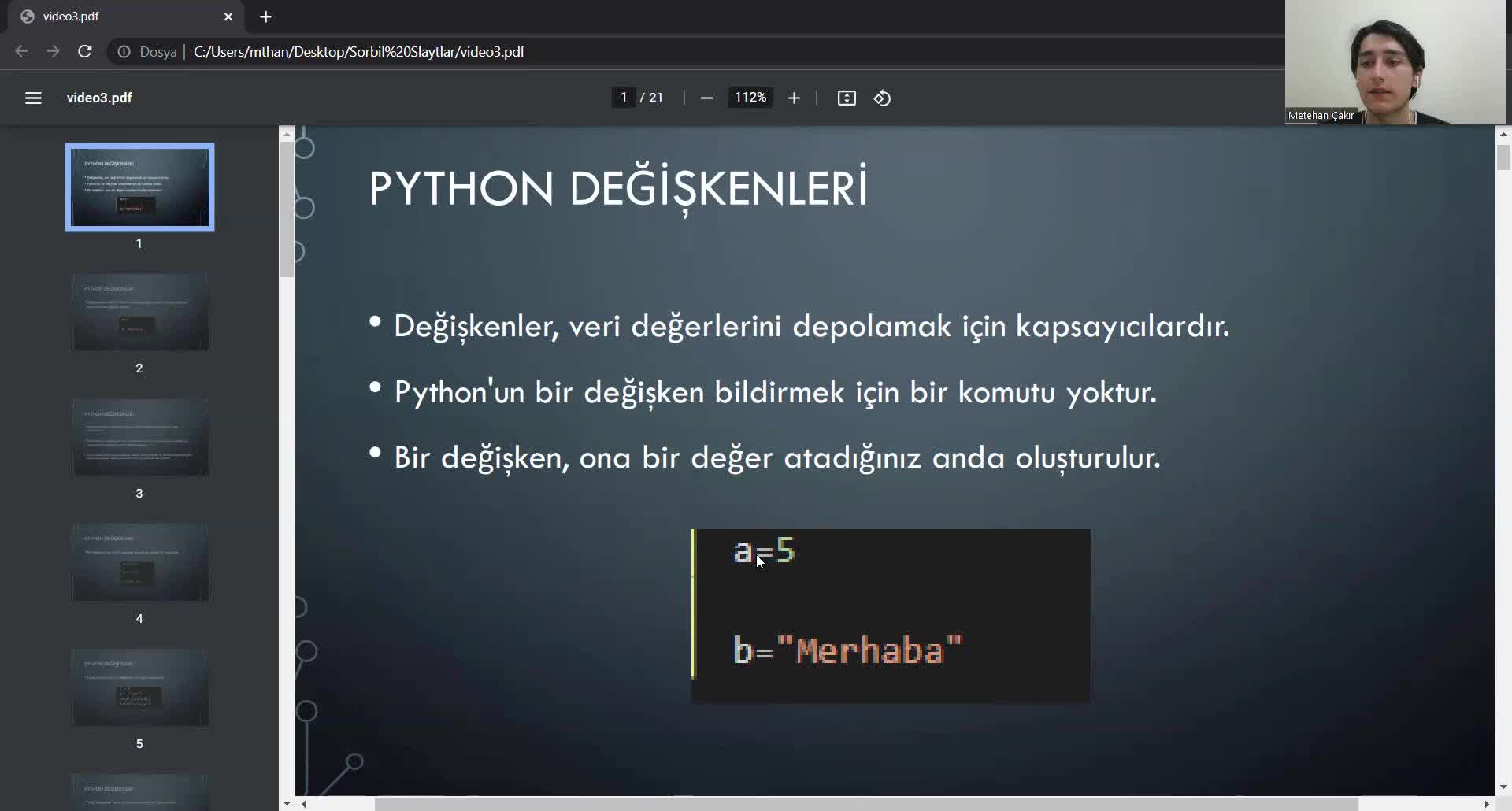Viewport: 1512px width, 811px height.
Task: Click the horizontal scroll left arrow
Action: 303,804
